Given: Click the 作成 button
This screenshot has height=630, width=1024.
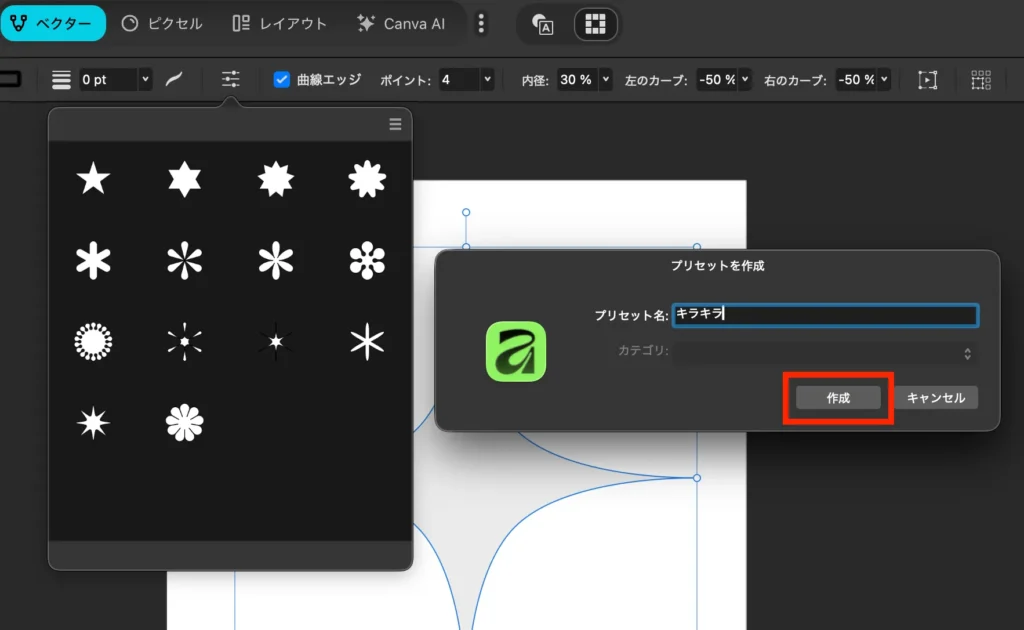Looking at the screenshot, I should [x=838, y=398].
